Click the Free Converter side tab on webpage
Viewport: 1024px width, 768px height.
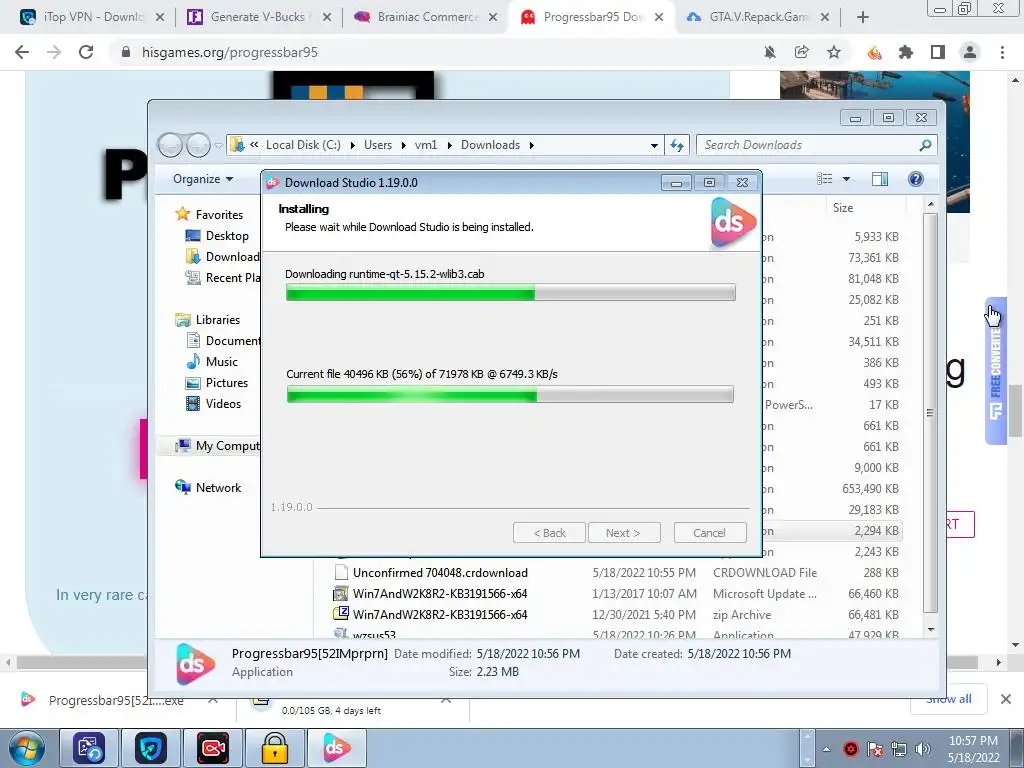pyautogui.click(x=996, y=370)
